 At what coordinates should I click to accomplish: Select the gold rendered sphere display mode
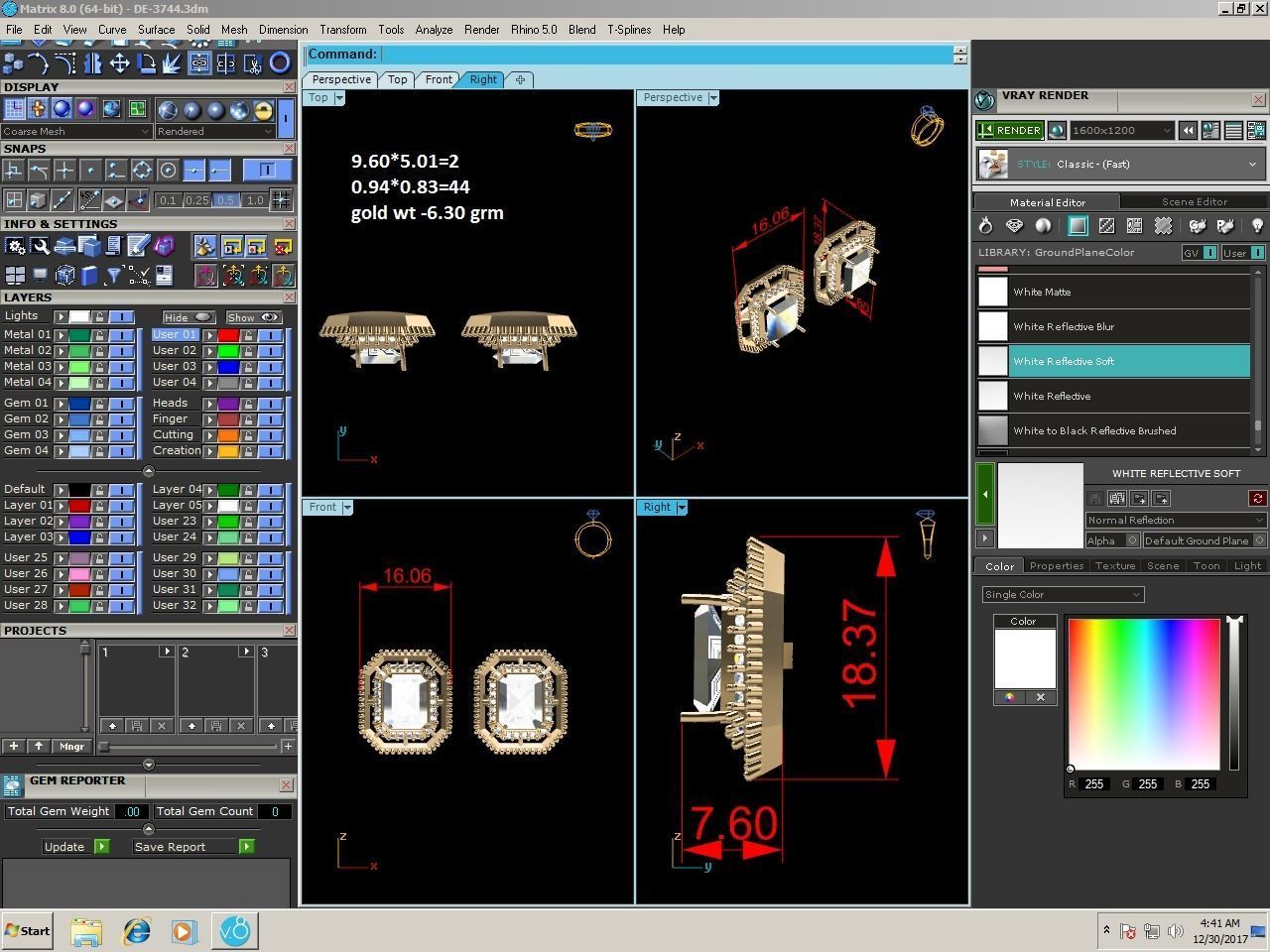(x=263, y=110)
